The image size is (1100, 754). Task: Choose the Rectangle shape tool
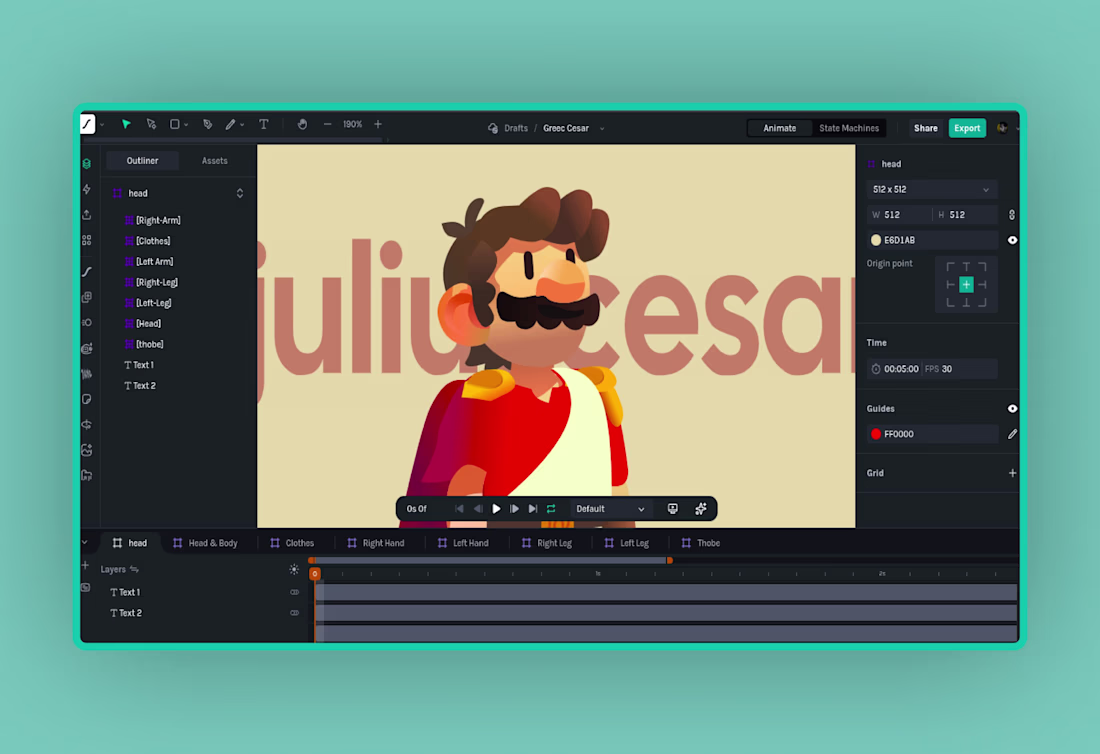click(175, 124)
